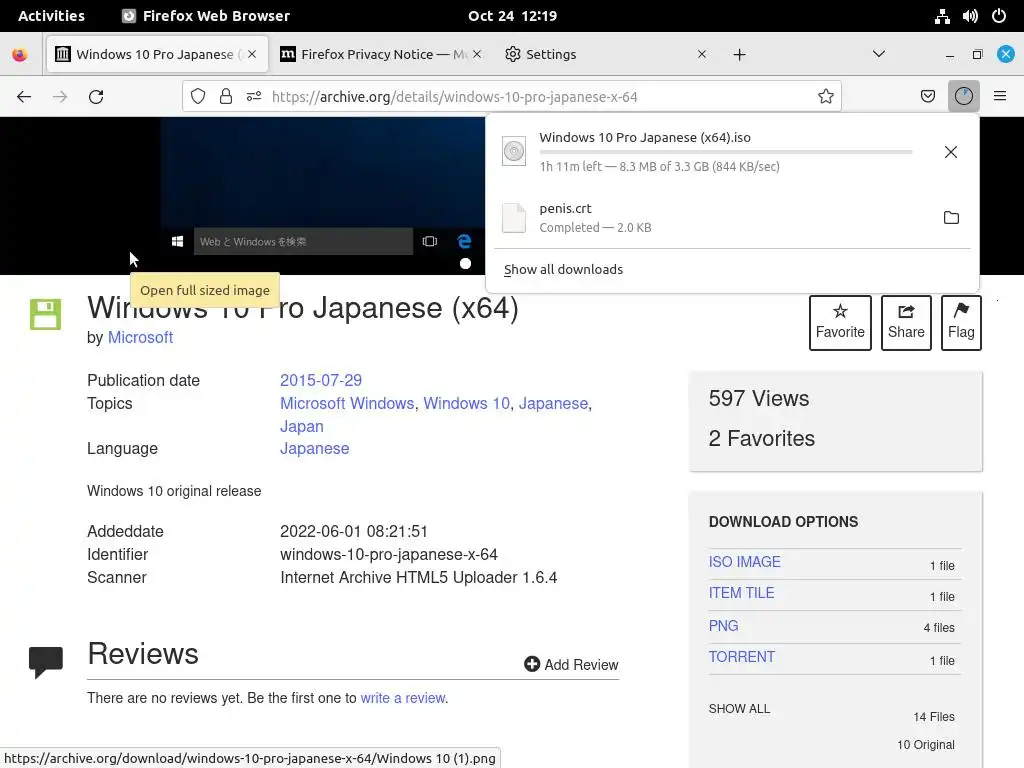The height and width of the screenshot is (768, 1024).
Task: Click the Addeddate 2022-06-01 08:21:51 value
Action: coord(353,532)
